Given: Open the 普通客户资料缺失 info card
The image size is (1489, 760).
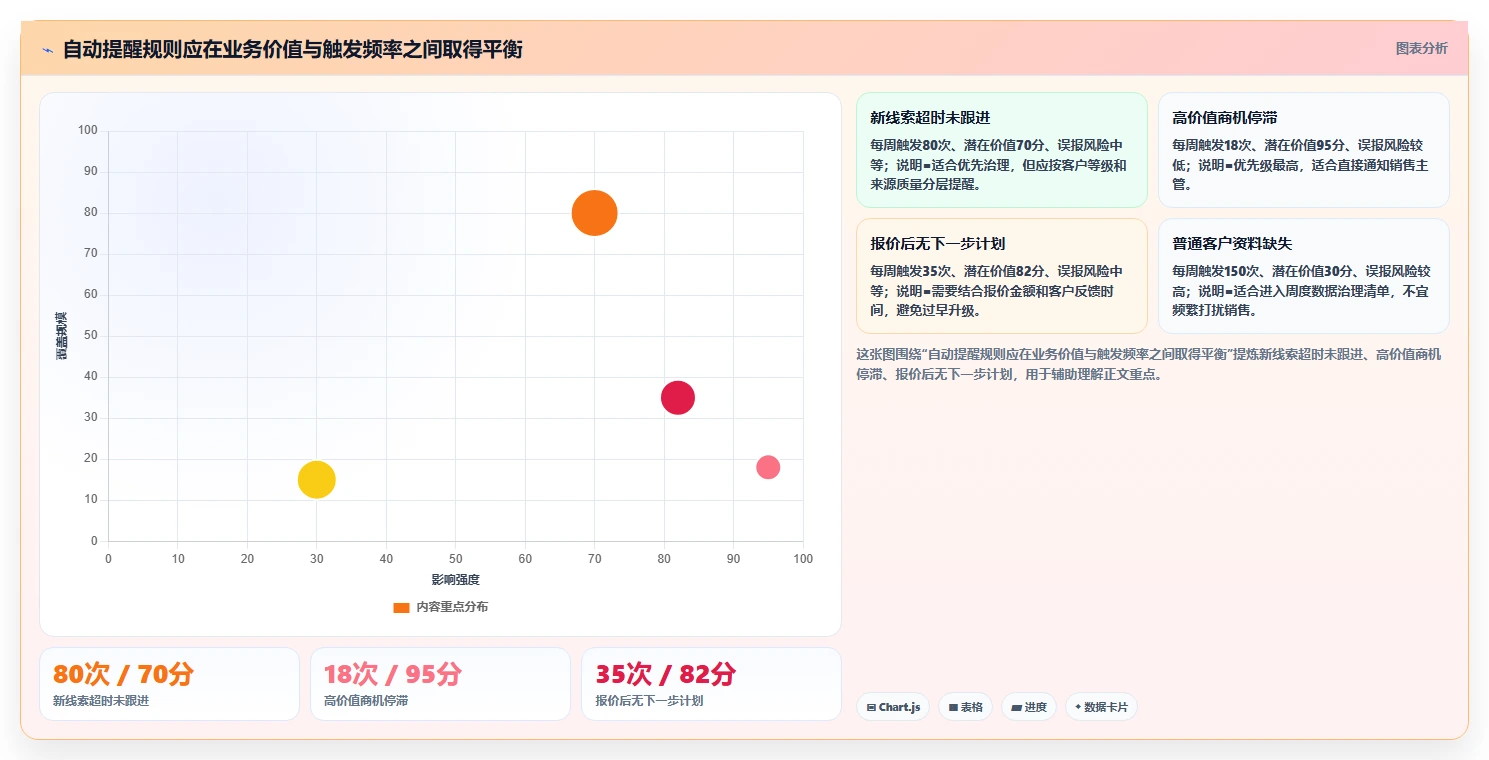Looking at the screenshot, I should pos(1303,276).
